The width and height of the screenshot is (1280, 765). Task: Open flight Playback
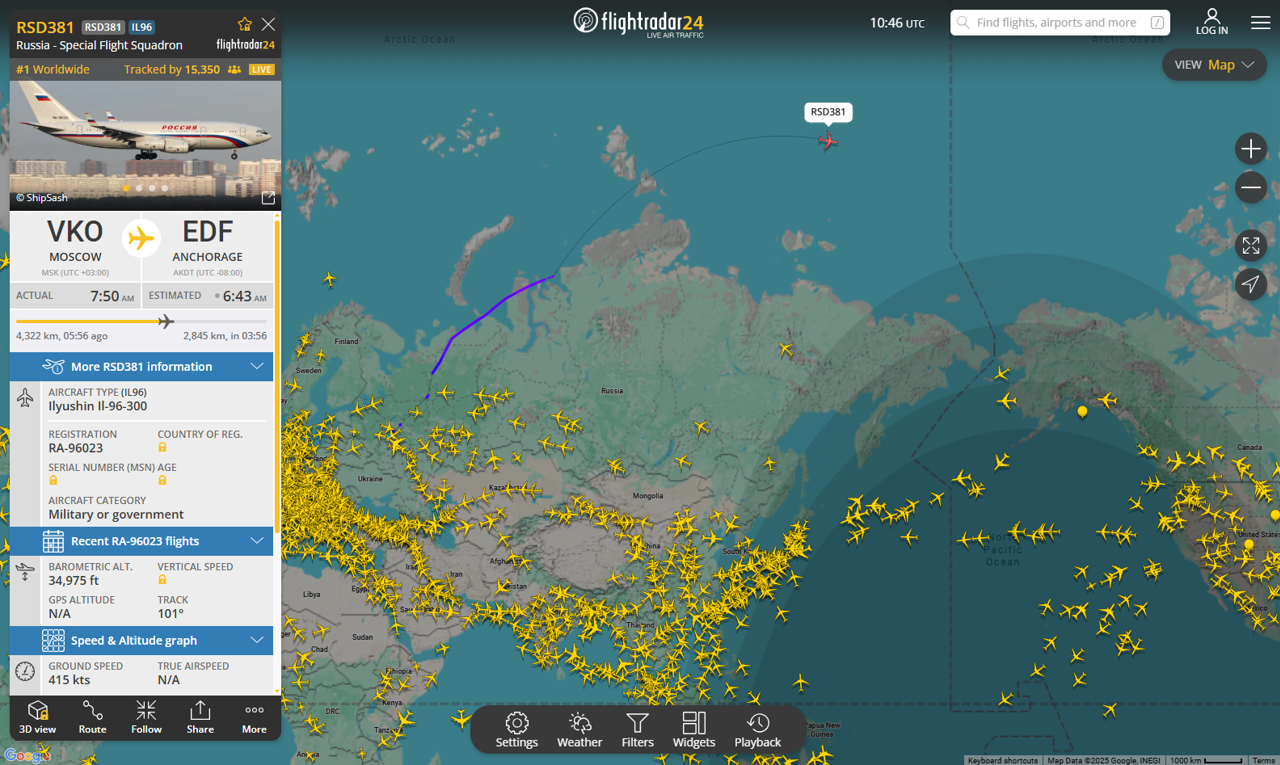click(x=758, y=730)
